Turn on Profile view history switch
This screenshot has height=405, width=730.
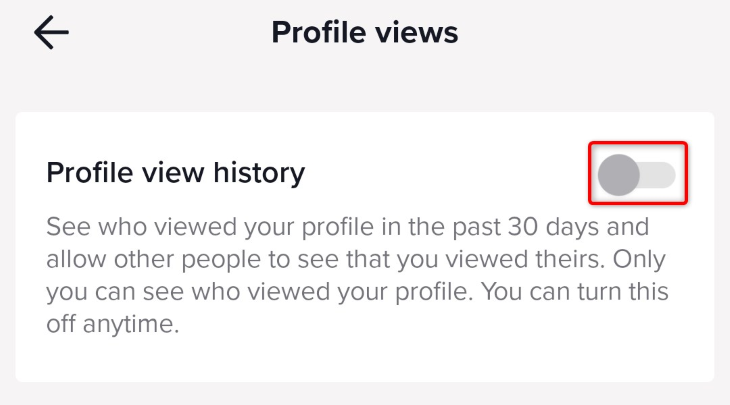tap(636, 176)
